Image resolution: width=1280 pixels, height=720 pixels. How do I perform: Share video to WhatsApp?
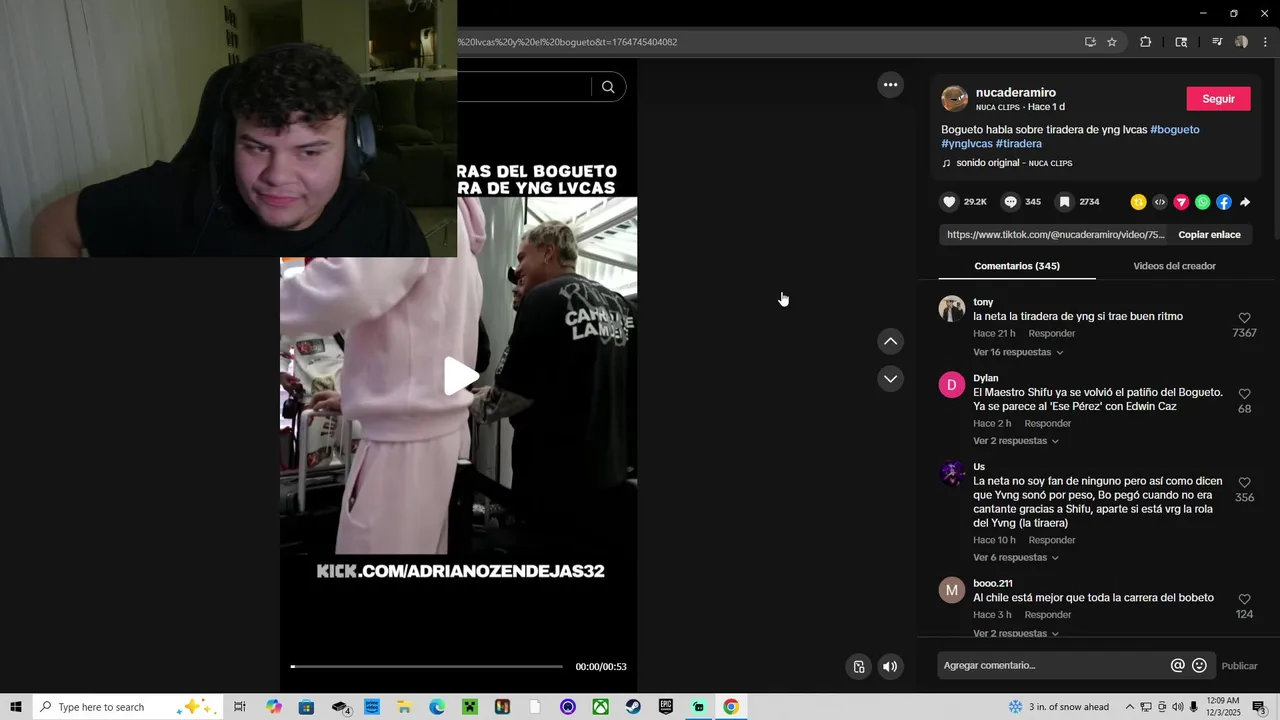(1202, 202)
